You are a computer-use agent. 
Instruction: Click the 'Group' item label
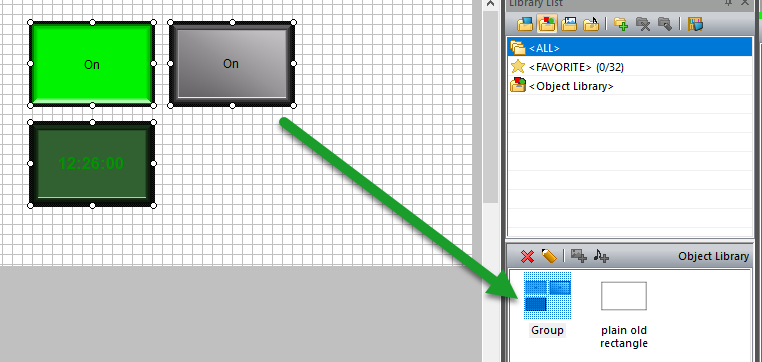pos(547,330)
